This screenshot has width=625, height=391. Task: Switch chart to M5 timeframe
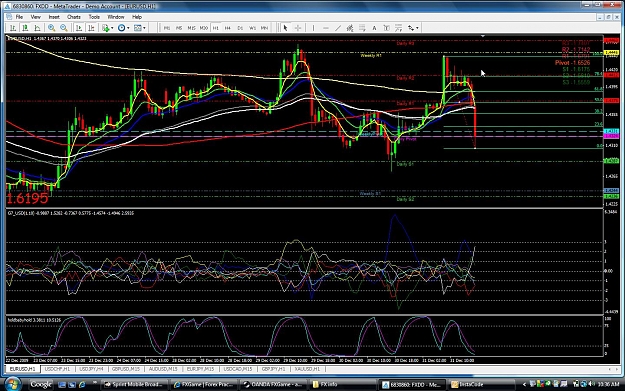[179, 28]
